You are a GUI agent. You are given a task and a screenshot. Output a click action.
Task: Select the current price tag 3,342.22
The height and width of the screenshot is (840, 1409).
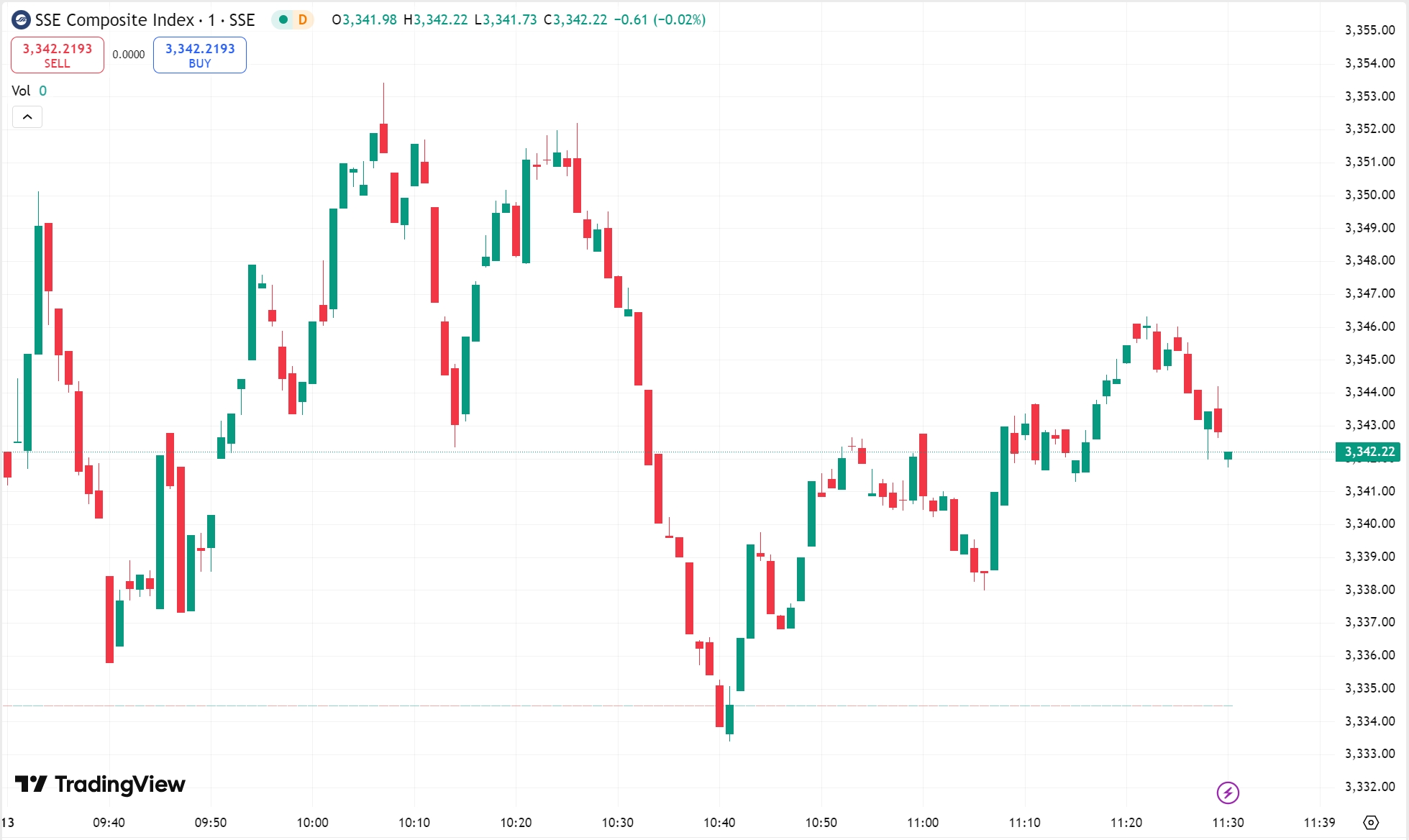(1371, 452)
